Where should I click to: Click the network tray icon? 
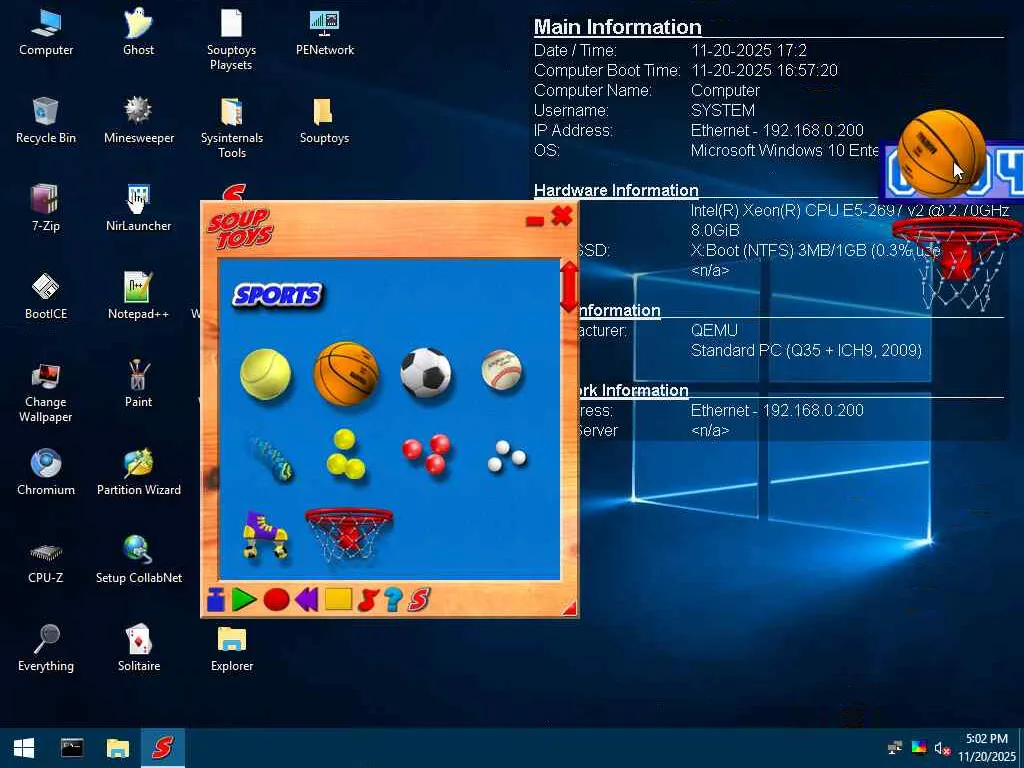[895, 748]
